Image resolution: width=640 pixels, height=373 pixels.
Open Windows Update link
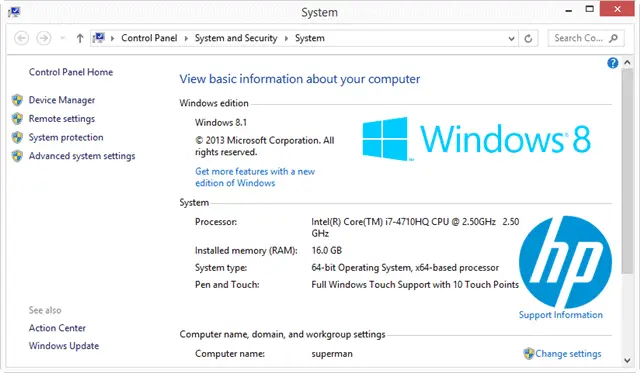(64, 346)
